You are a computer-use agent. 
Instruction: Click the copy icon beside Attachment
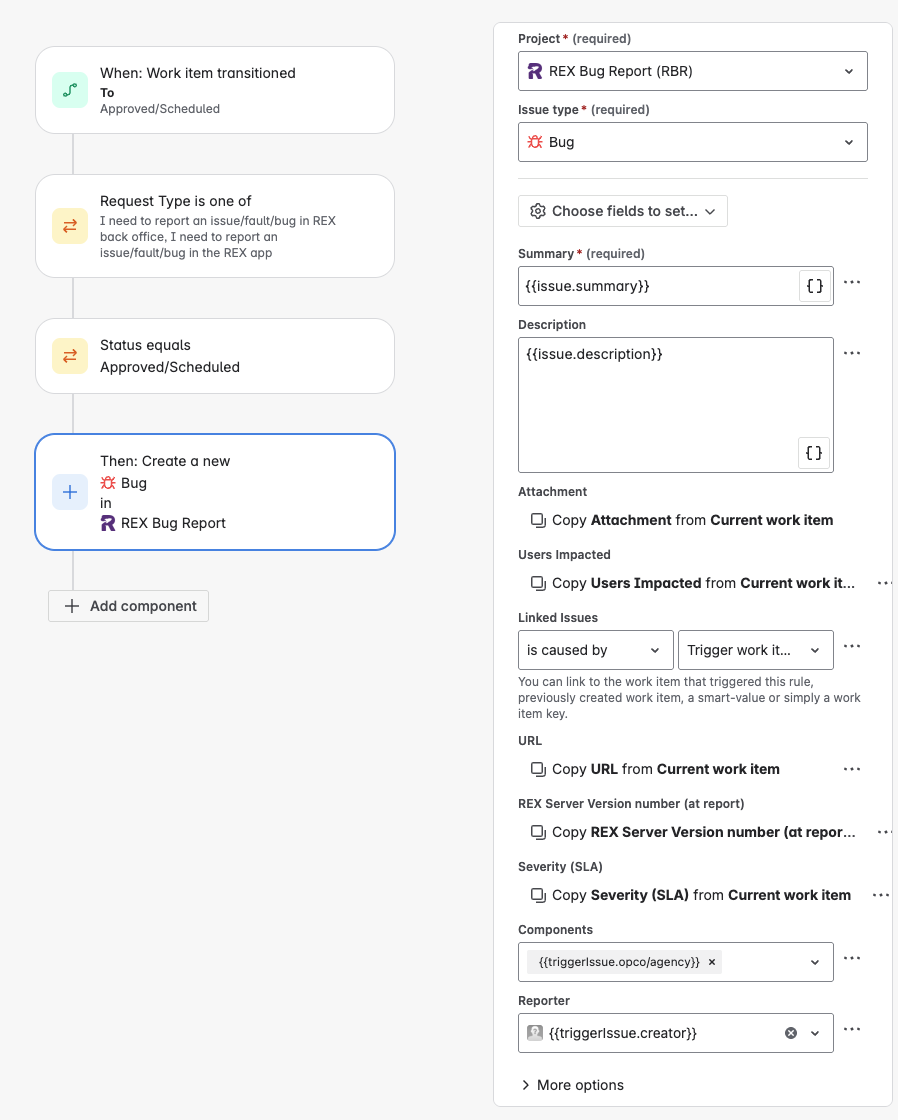pos(538,520)
